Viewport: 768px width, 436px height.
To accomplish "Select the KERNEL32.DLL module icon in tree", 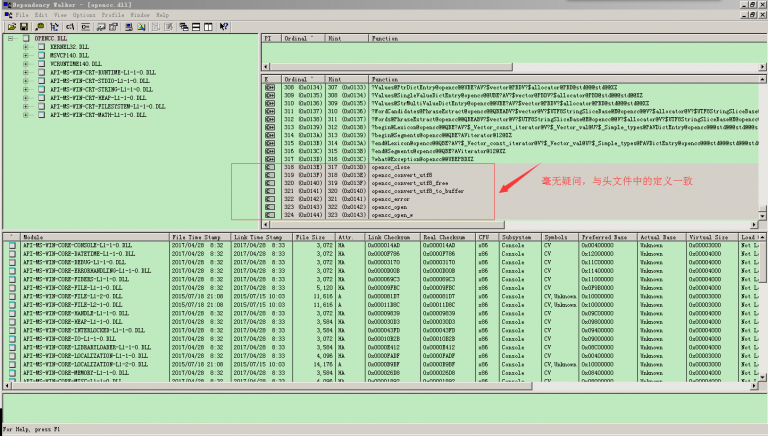I will pos(40,47).
